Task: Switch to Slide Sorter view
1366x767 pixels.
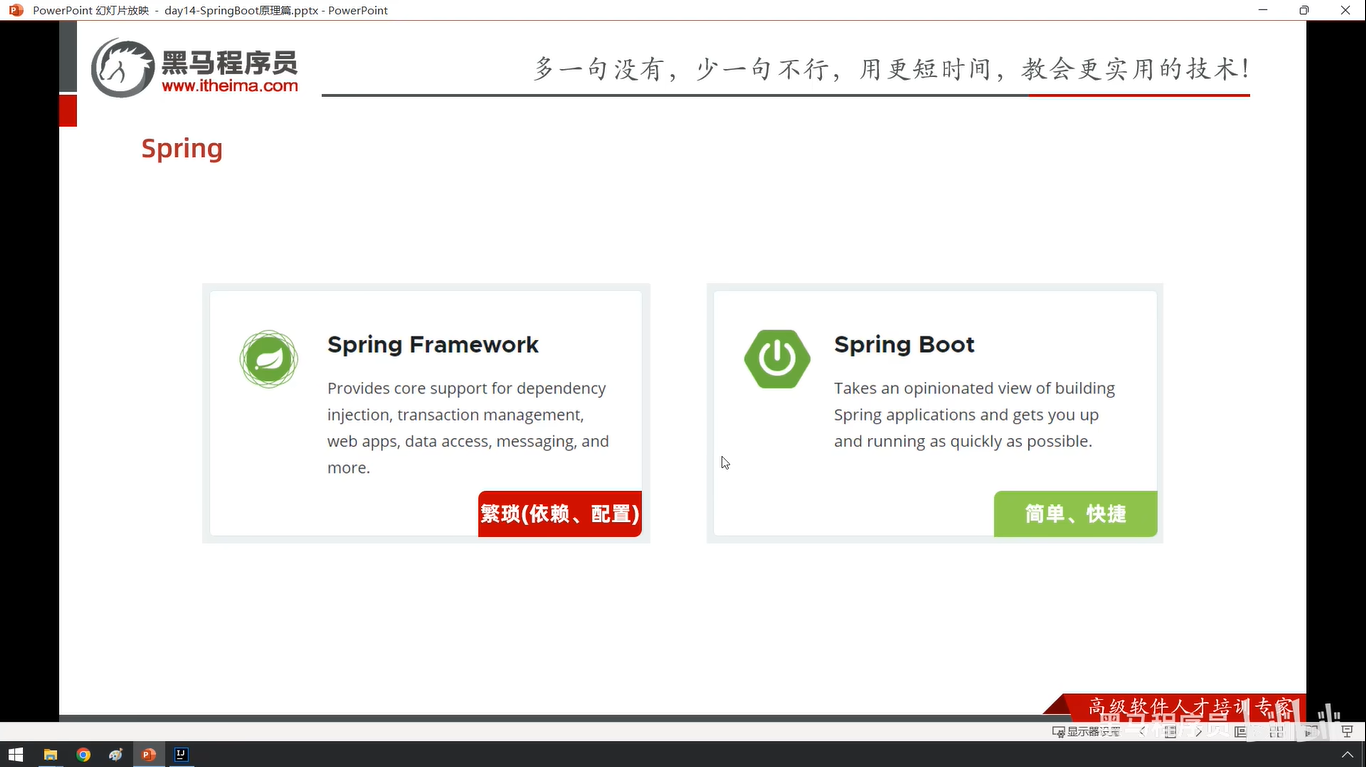Action: pyautogui.click(x=1277, y=732)
